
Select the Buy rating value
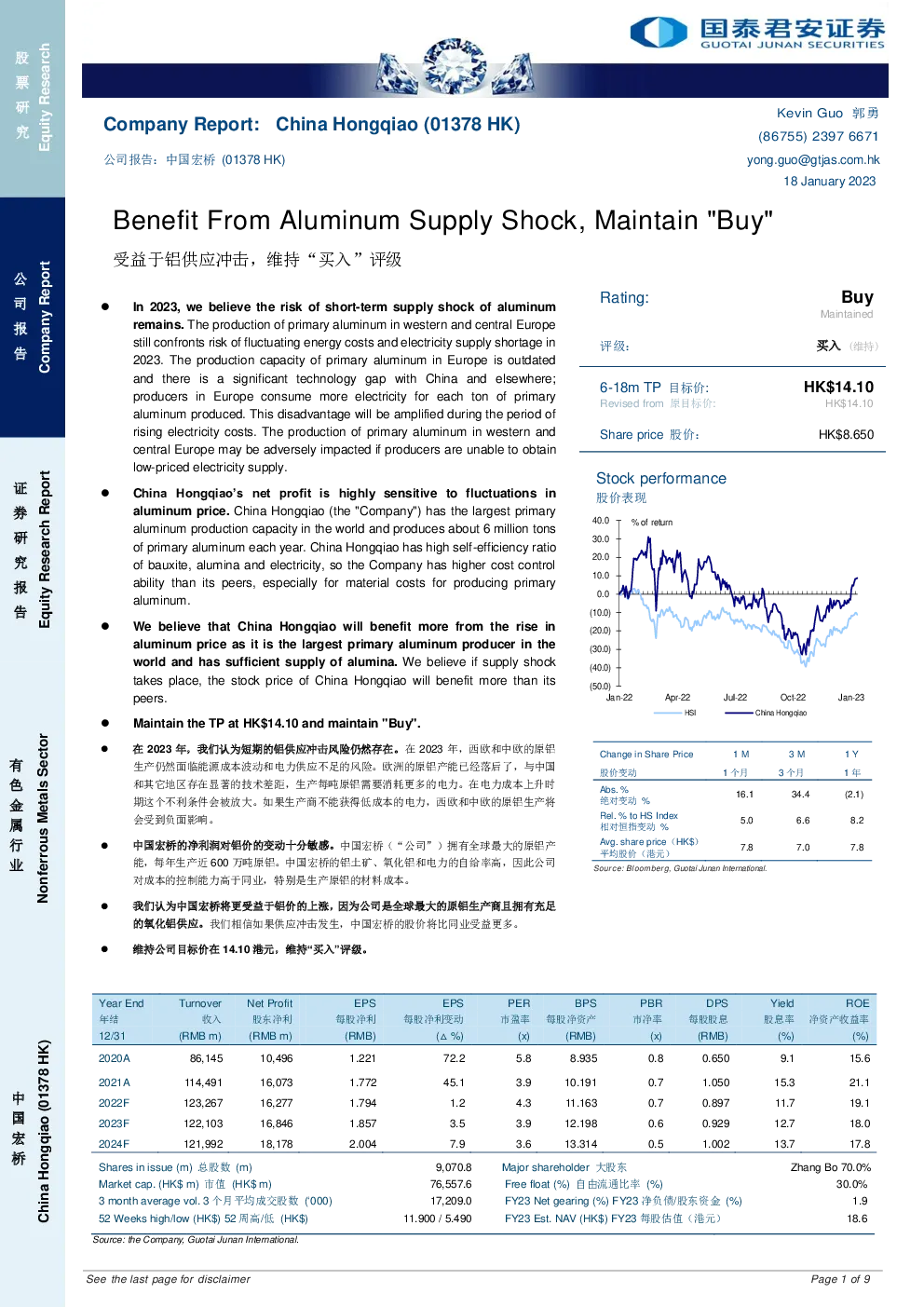(857, 297)
